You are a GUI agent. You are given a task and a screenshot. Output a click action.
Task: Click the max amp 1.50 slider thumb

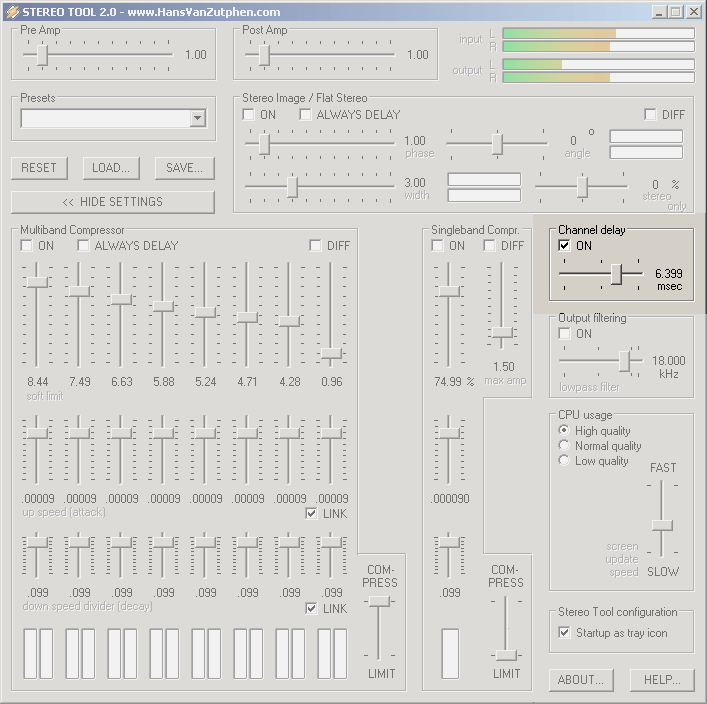[x=501, y=333]
